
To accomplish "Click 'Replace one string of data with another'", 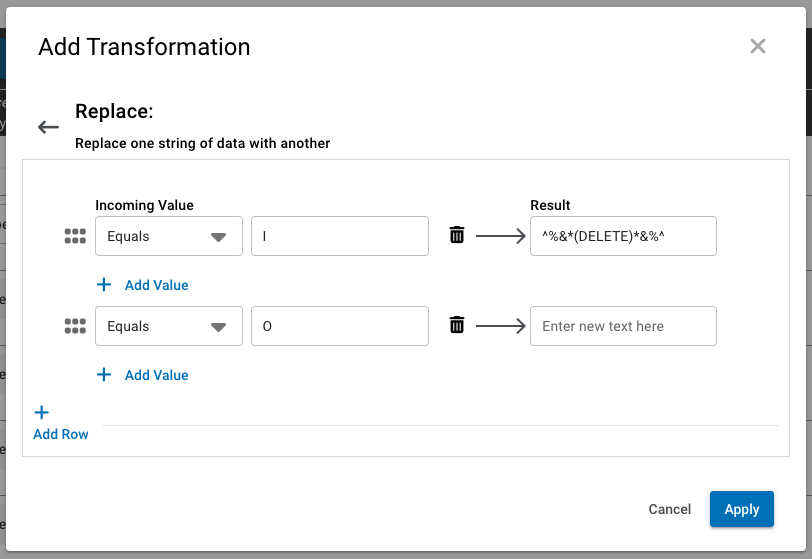I will click(x=202, y=144).
